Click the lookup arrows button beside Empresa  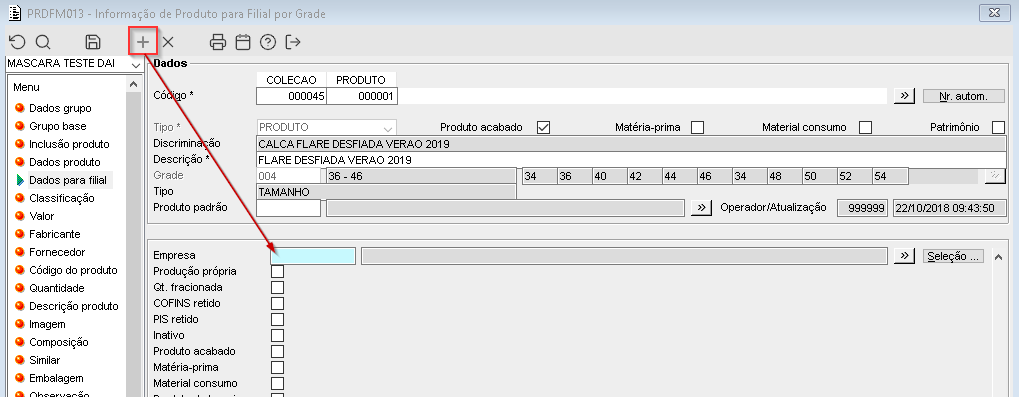(x=904, y=256)
